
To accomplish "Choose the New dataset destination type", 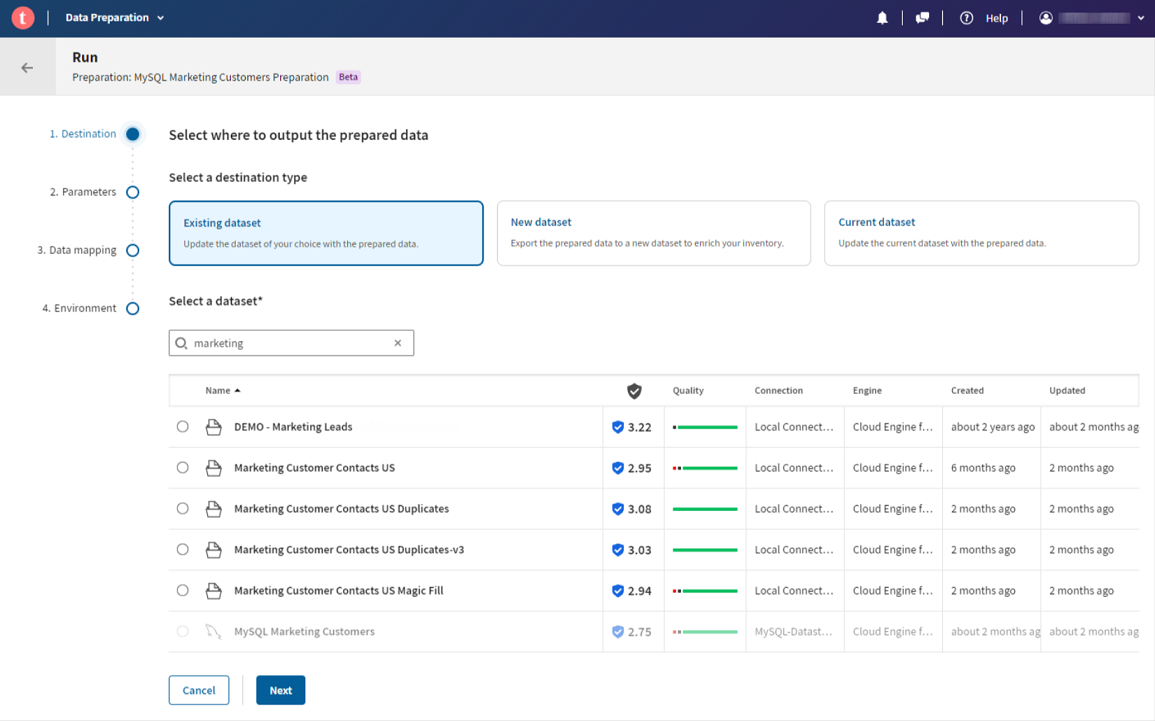I will click(x=653, y=233).
